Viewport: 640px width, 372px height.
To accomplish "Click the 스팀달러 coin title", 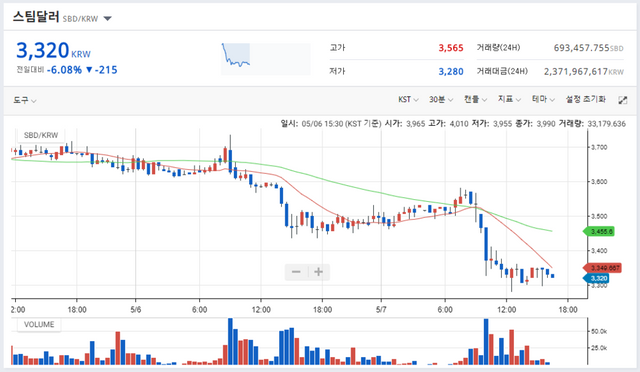I will [x=36, y=17].
